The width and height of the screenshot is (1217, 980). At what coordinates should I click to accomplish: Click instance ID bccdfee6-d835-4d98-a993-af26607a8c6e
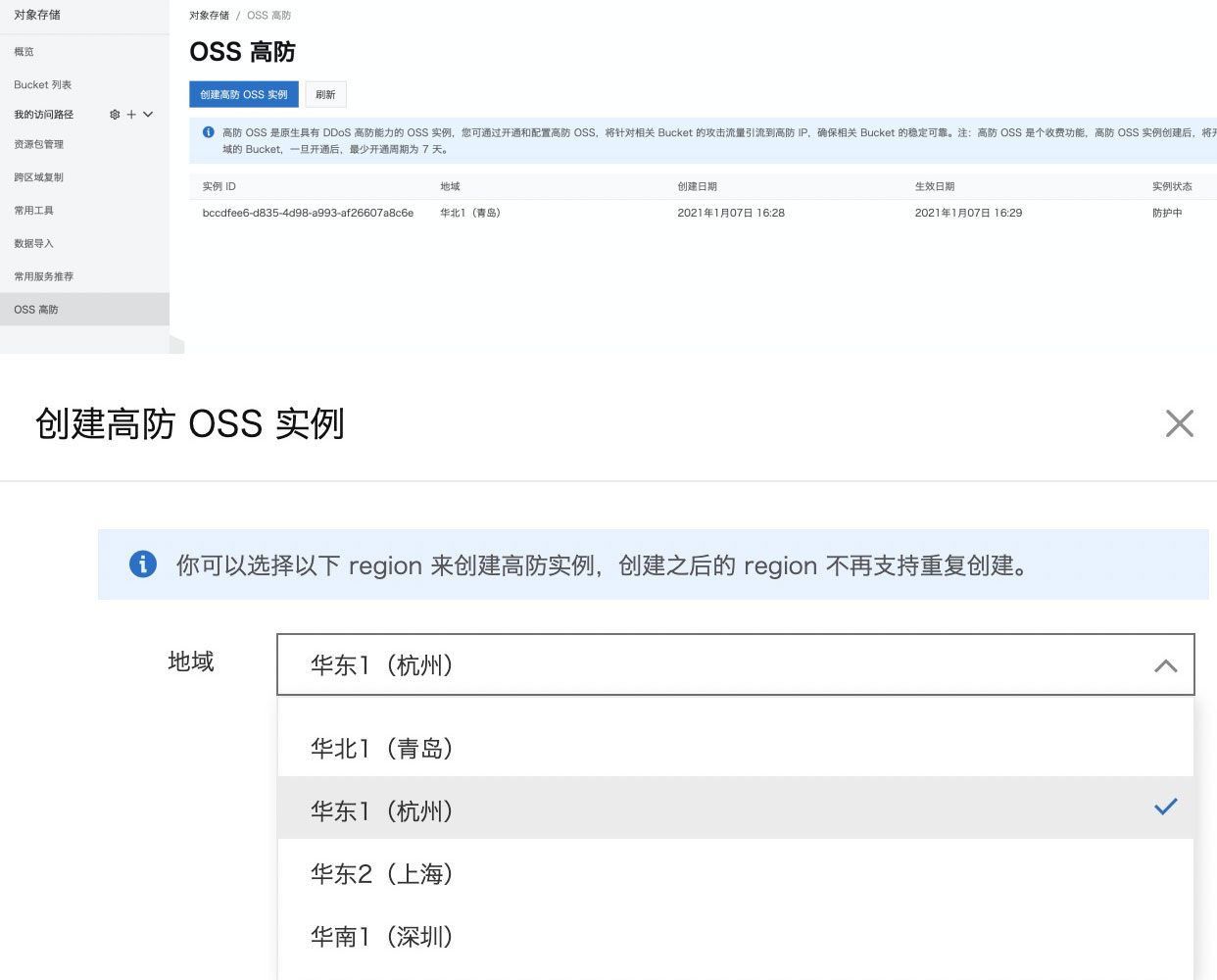[308, 213]
